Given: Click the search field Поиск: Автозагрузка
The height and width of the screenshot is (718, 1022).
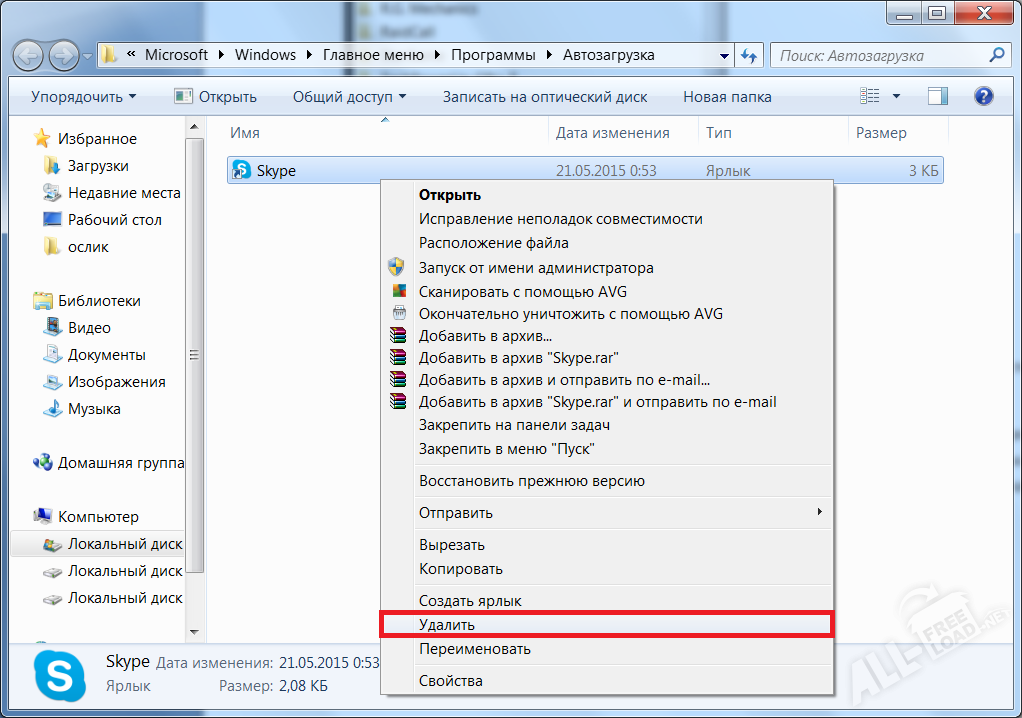Looking at the screenshot, I should click(x=880, y=55).
